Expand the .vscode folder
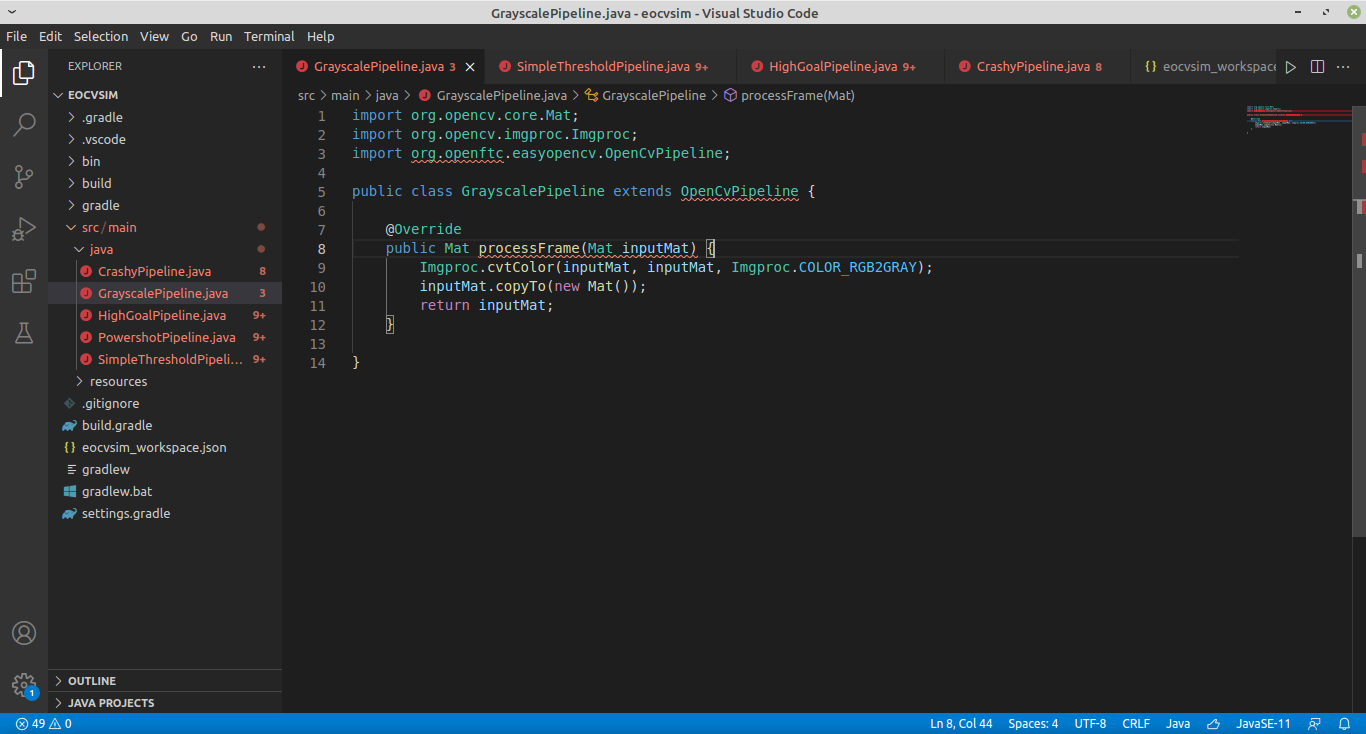 (x=71, y=139)
